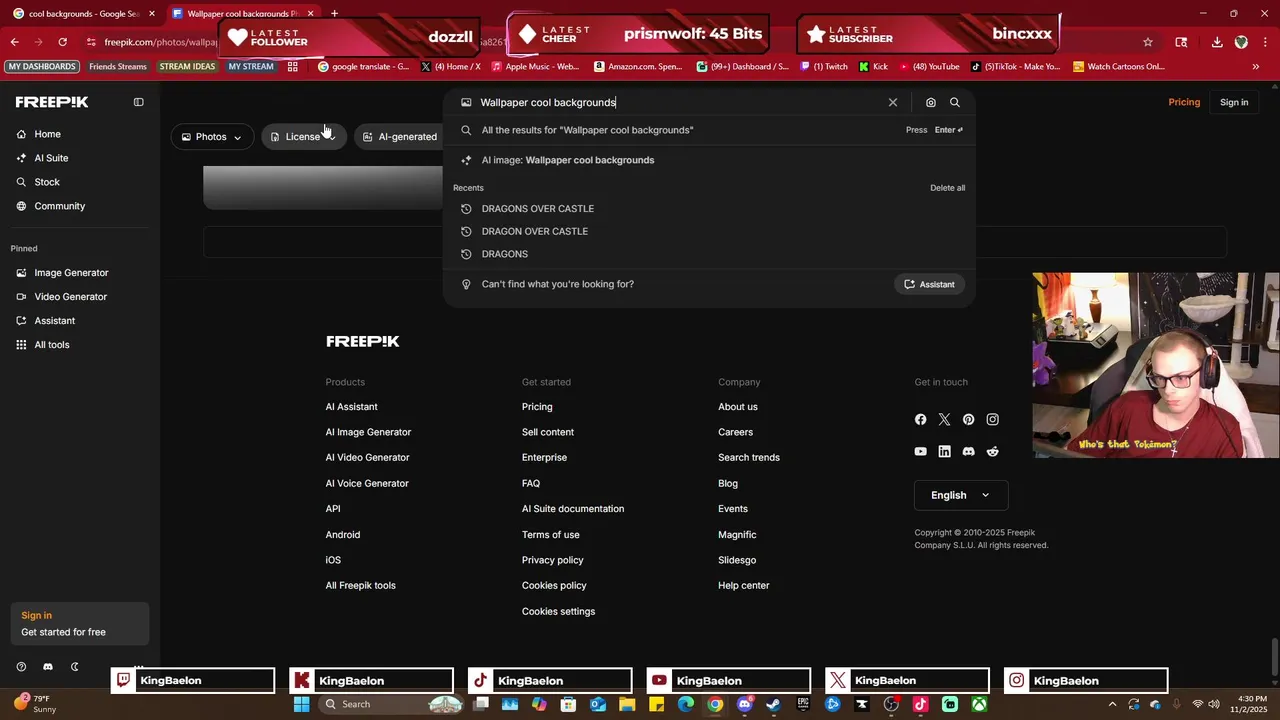The width and height of the screenshot is (1280, 720).
Task: Open File Explorer from taskbar
Action: pos(627,704)
